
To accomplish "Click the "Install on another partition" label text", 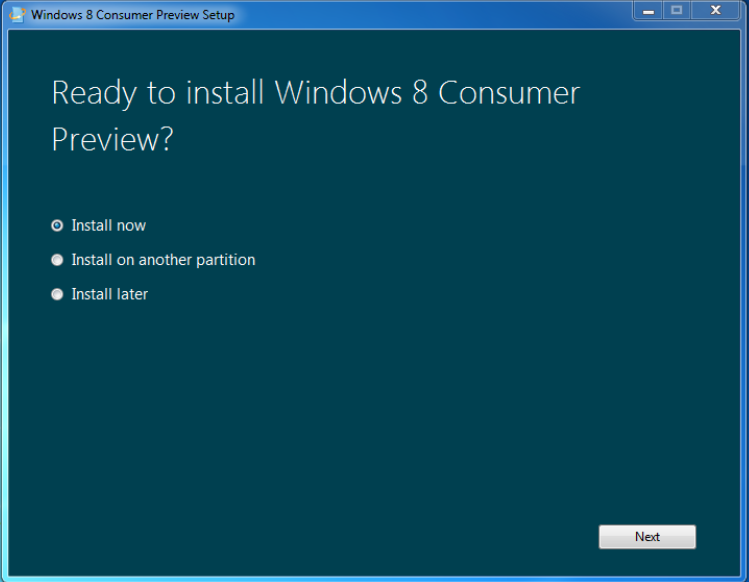I will (x=163, y=260).
